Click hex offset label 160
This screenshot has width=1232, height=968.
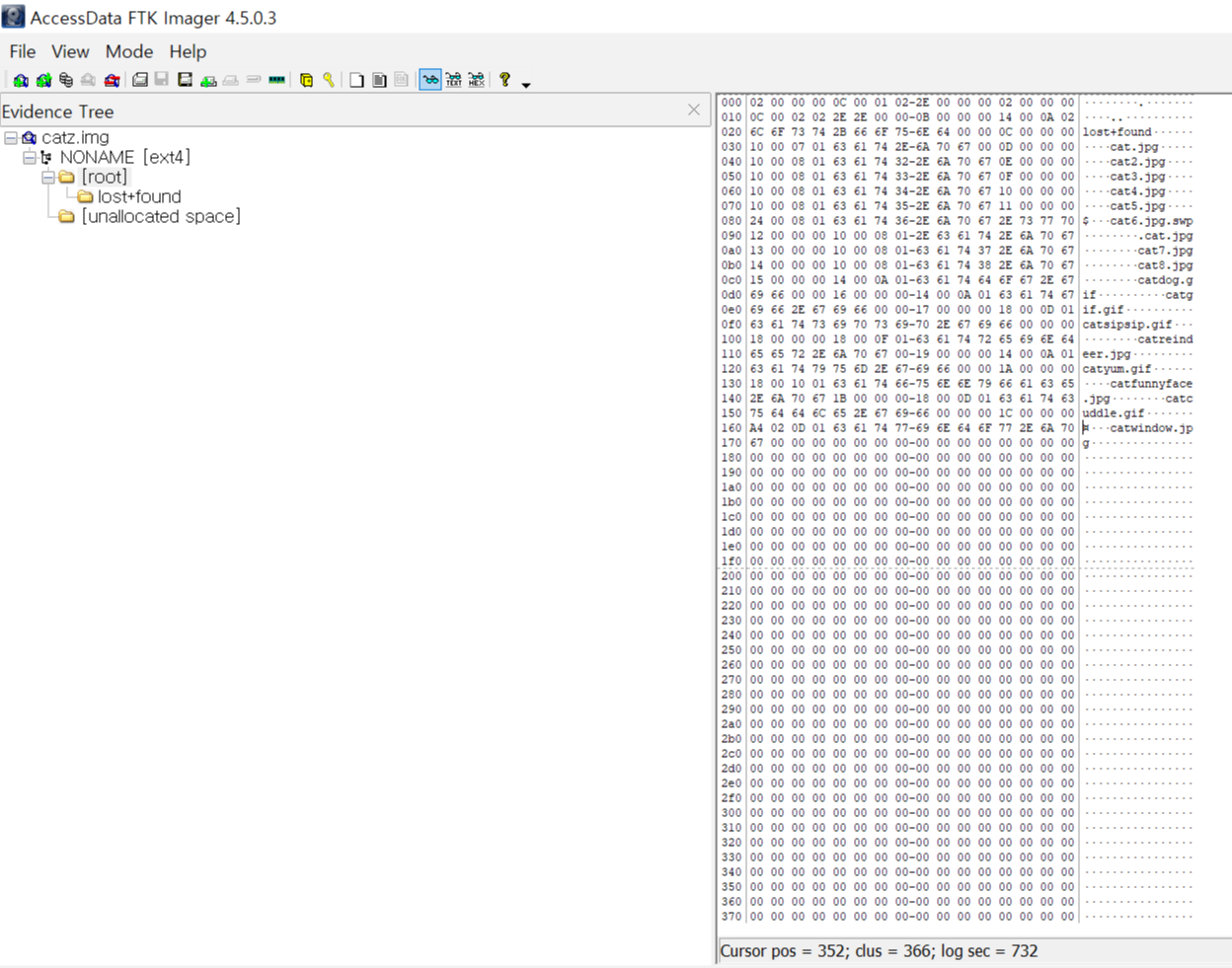tap(731, 428)
